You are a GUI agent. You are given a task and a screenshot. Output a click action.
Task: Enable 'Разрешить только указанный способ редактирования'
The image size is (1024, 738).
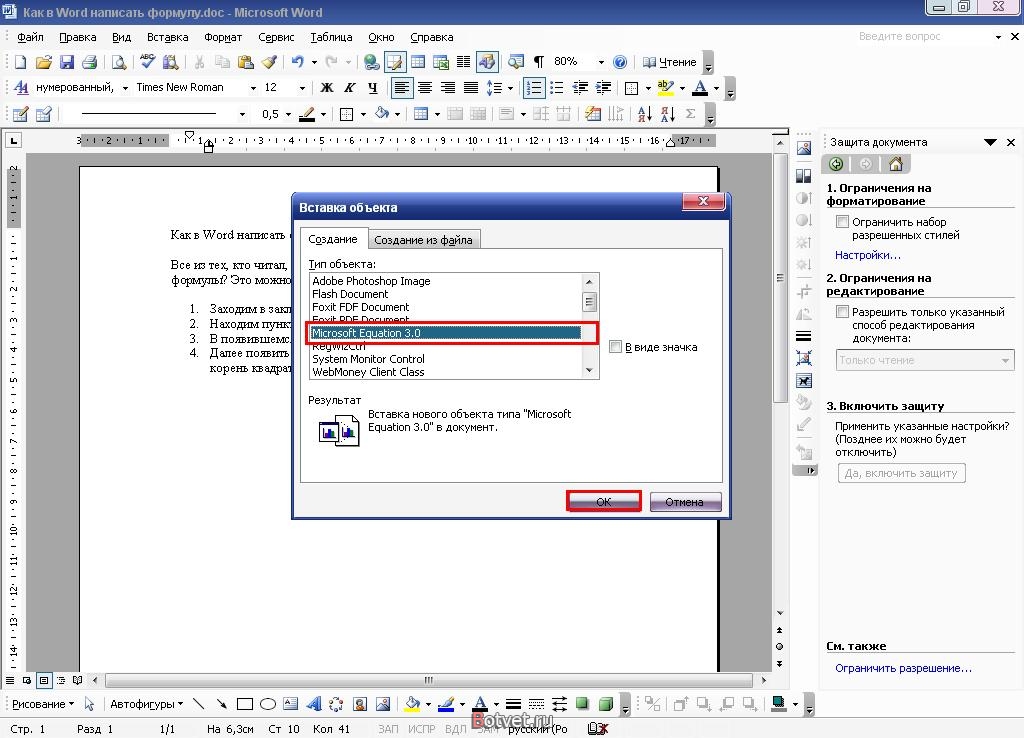coord(842,312)
